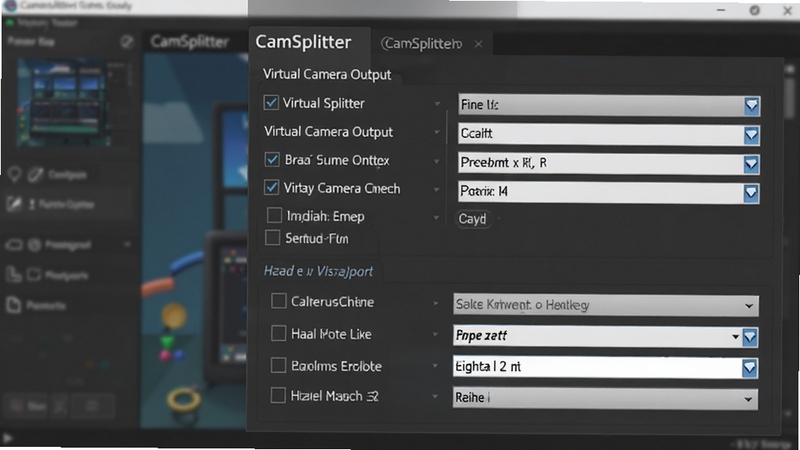Click the document page icon in the sidebar
Image resolution: width=800 pixels, height=450 pixels.
click(14, 305)
